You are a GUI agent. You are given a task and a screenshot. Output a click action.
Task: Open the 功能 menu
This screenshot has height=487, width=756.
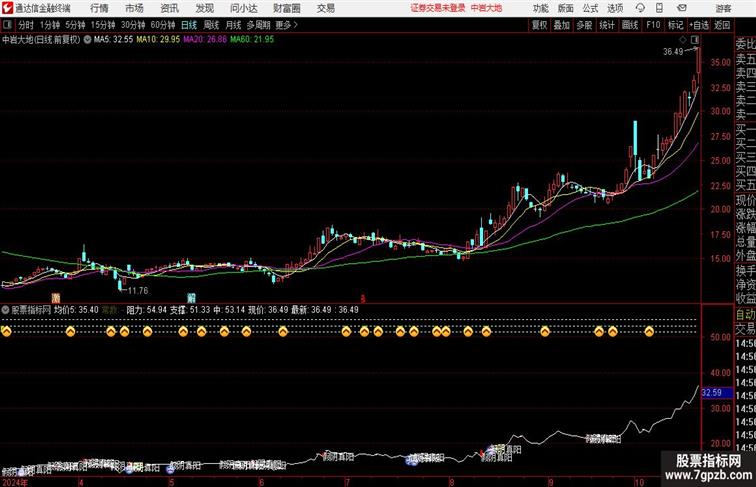(540, 8)
